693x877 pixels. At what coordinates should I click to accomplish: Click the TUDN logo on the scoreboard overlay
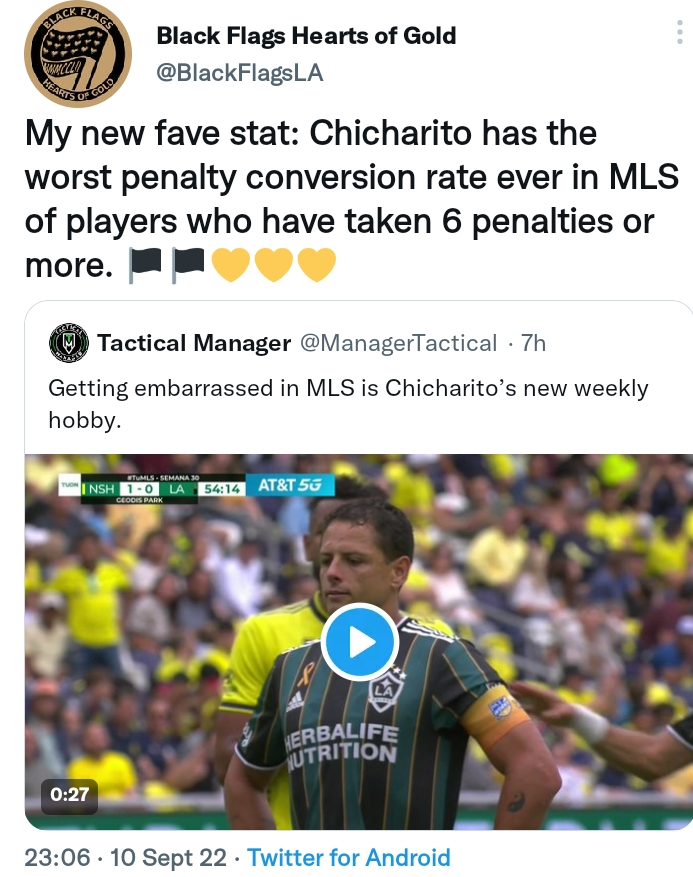70,483
